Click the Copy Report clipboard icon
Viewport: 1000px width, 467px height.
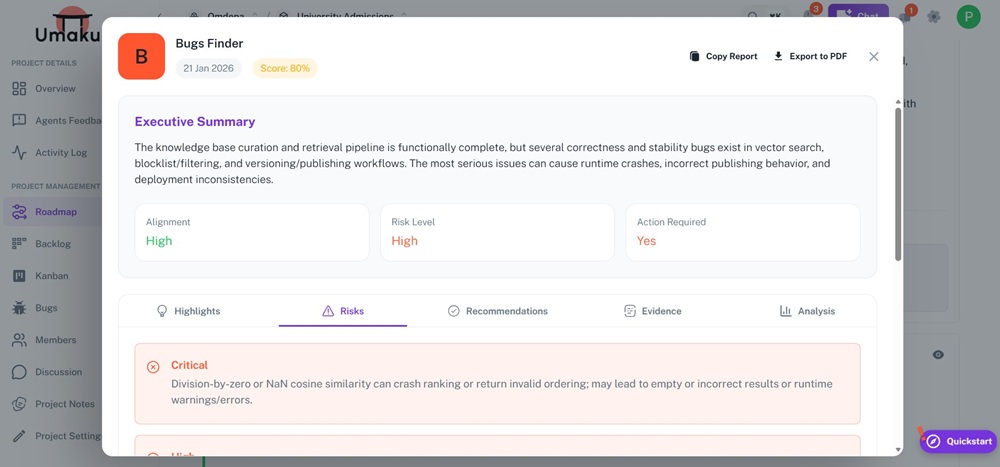coord(695,56)
